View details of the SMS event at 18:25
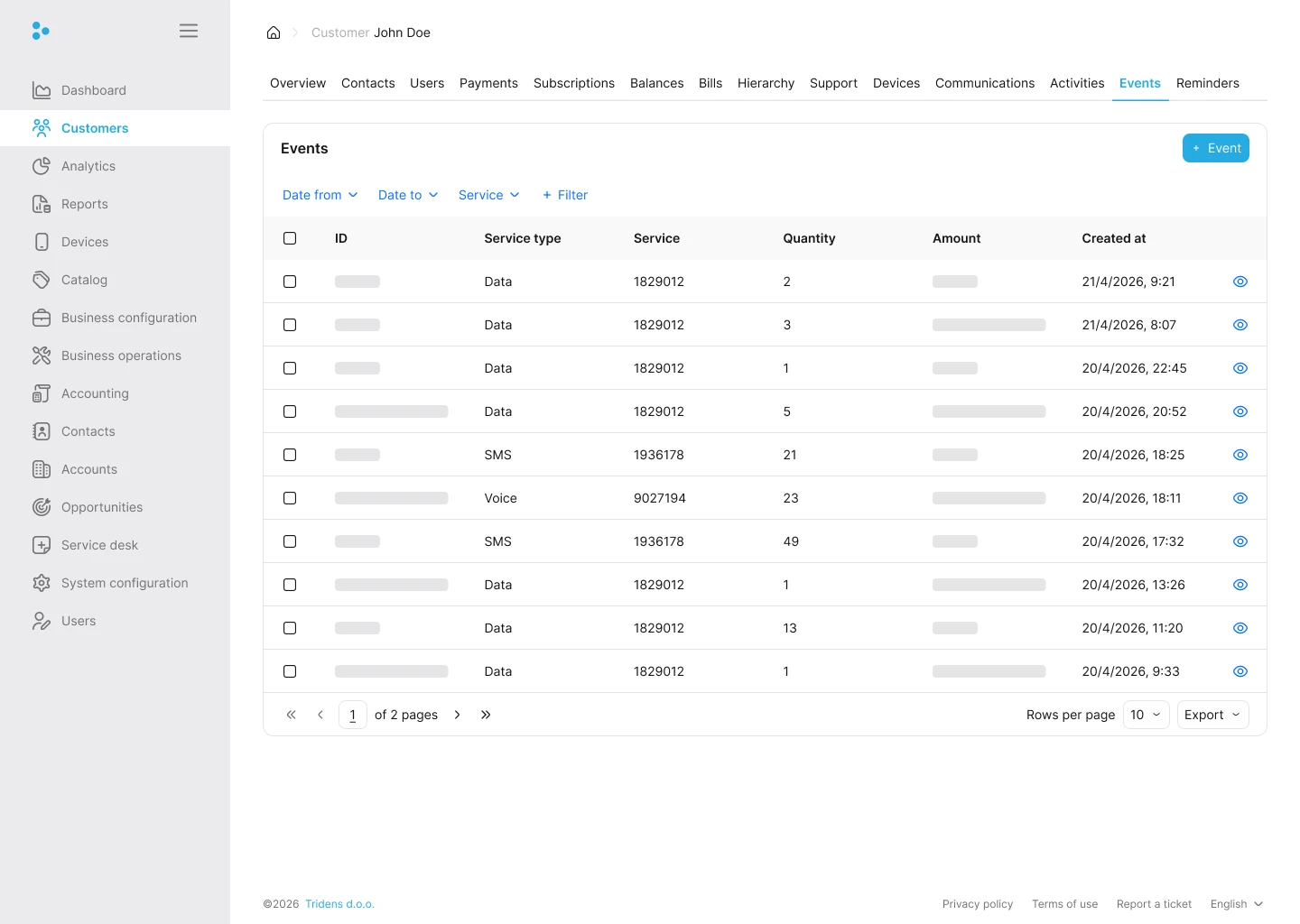Screen dimensions: 1300x924 click(1240, 455)
